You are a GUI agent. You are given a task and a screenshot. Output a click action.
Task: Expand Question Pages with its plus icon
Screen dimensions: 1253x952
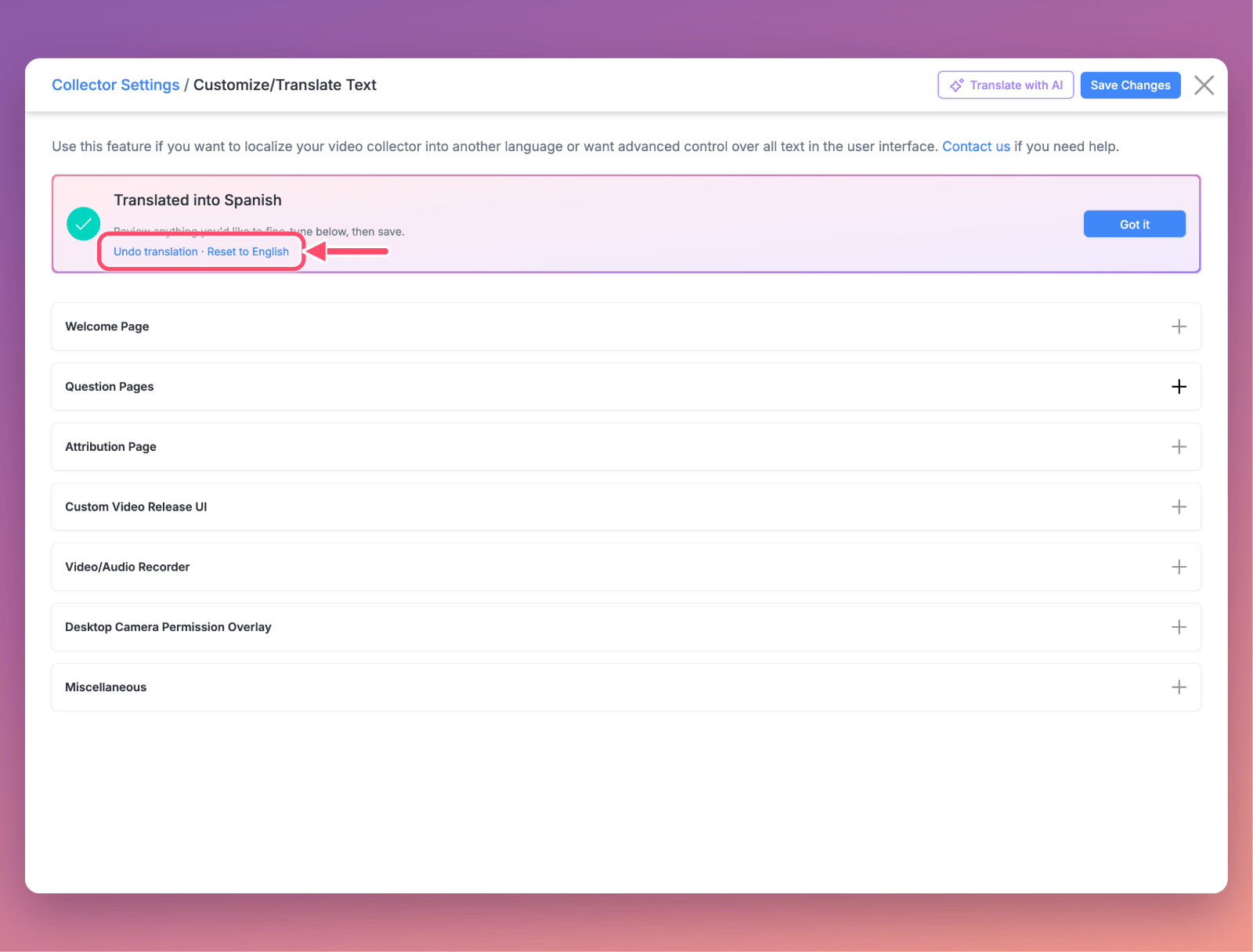(x=1179, y=387)
